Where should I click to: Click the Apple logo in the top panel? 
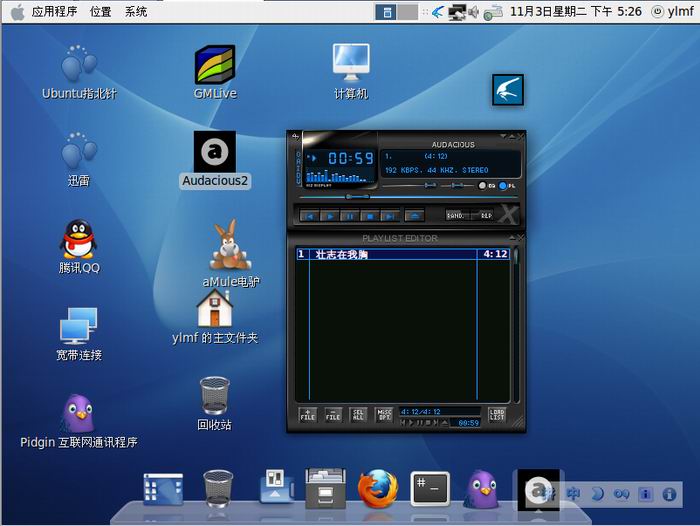[x=17, y=12]
